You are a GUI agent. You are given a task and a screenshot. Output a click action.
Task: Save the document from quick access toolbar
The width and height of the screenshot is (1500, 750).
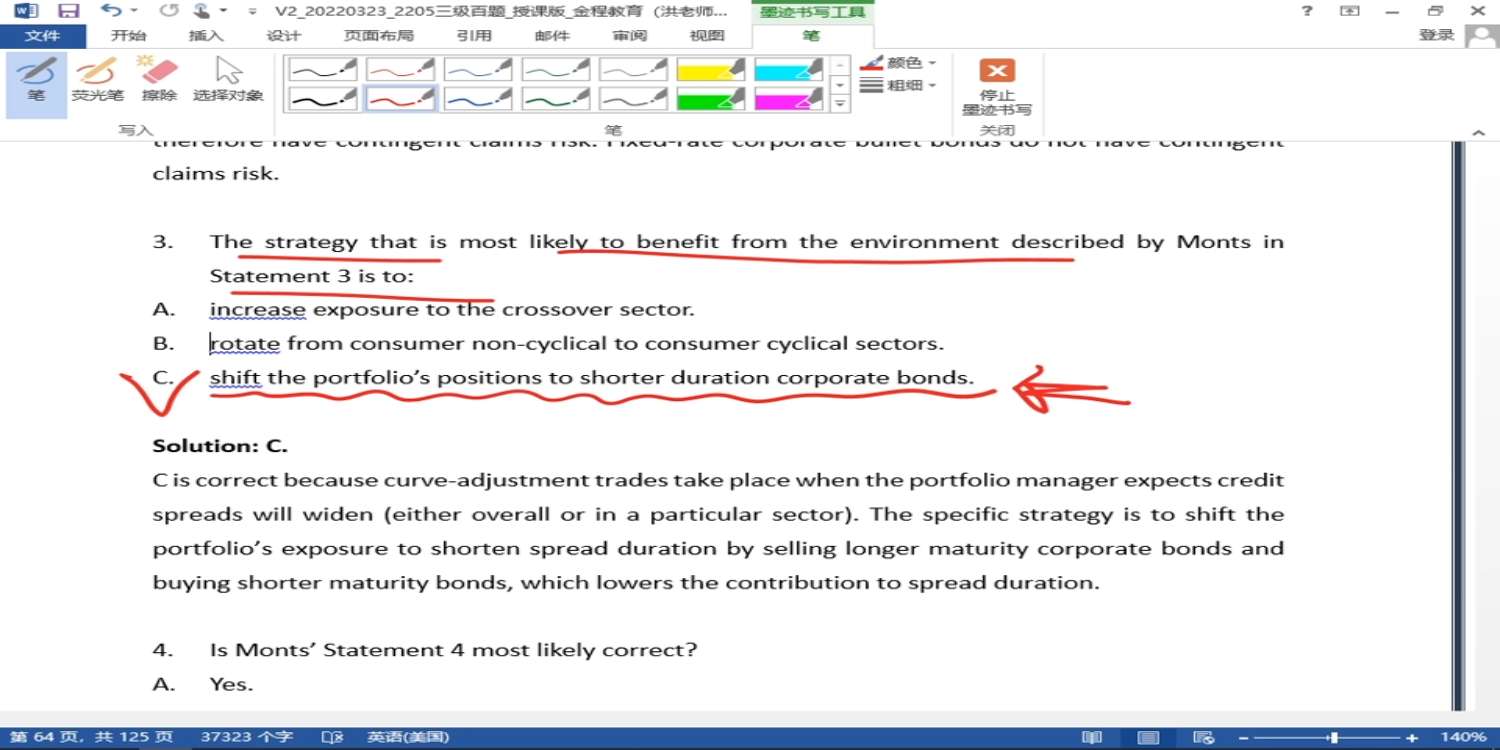[x=68, y=11]
